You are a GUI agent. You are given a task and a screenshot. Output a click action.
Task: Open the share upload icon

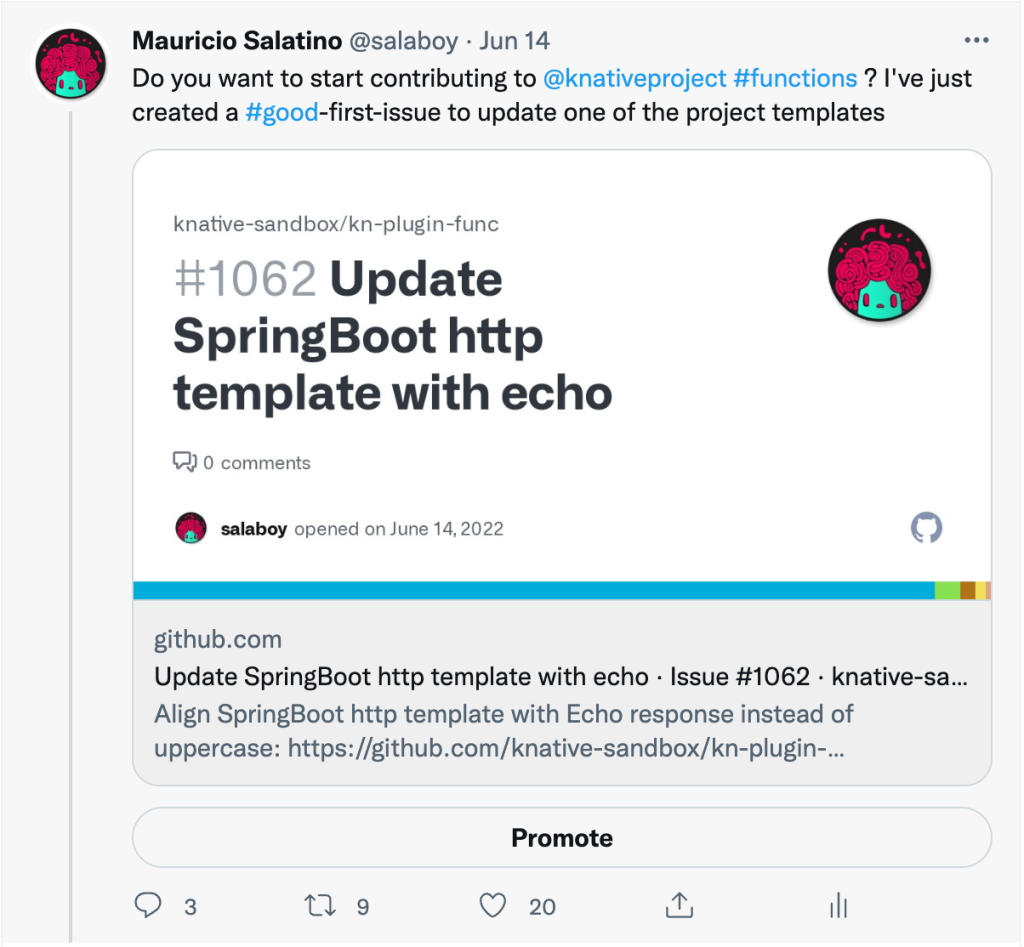pyautogui.click(x=679, y=905)
